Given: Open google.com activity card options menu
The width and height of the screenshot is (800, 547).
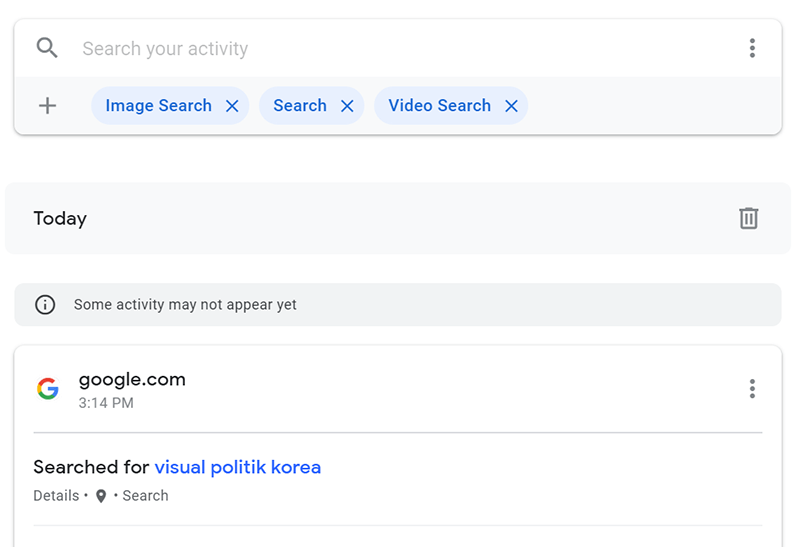Looking at the screenshot, I should click(x=752, y=389).
